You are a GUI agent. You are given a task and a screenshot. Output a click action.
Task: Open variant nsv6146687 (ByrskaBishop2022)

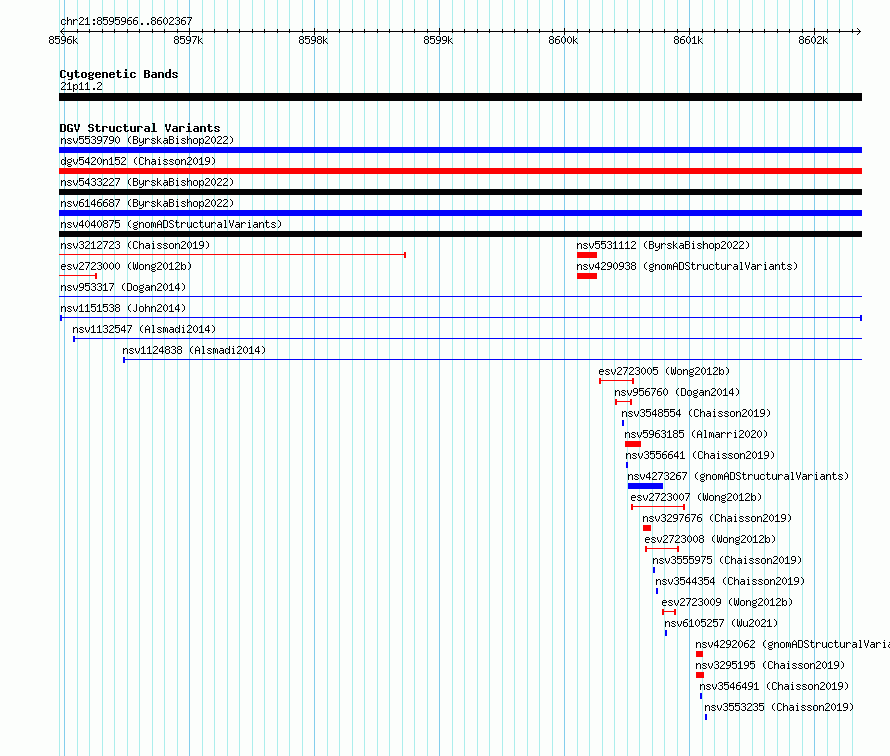(147, 203)
